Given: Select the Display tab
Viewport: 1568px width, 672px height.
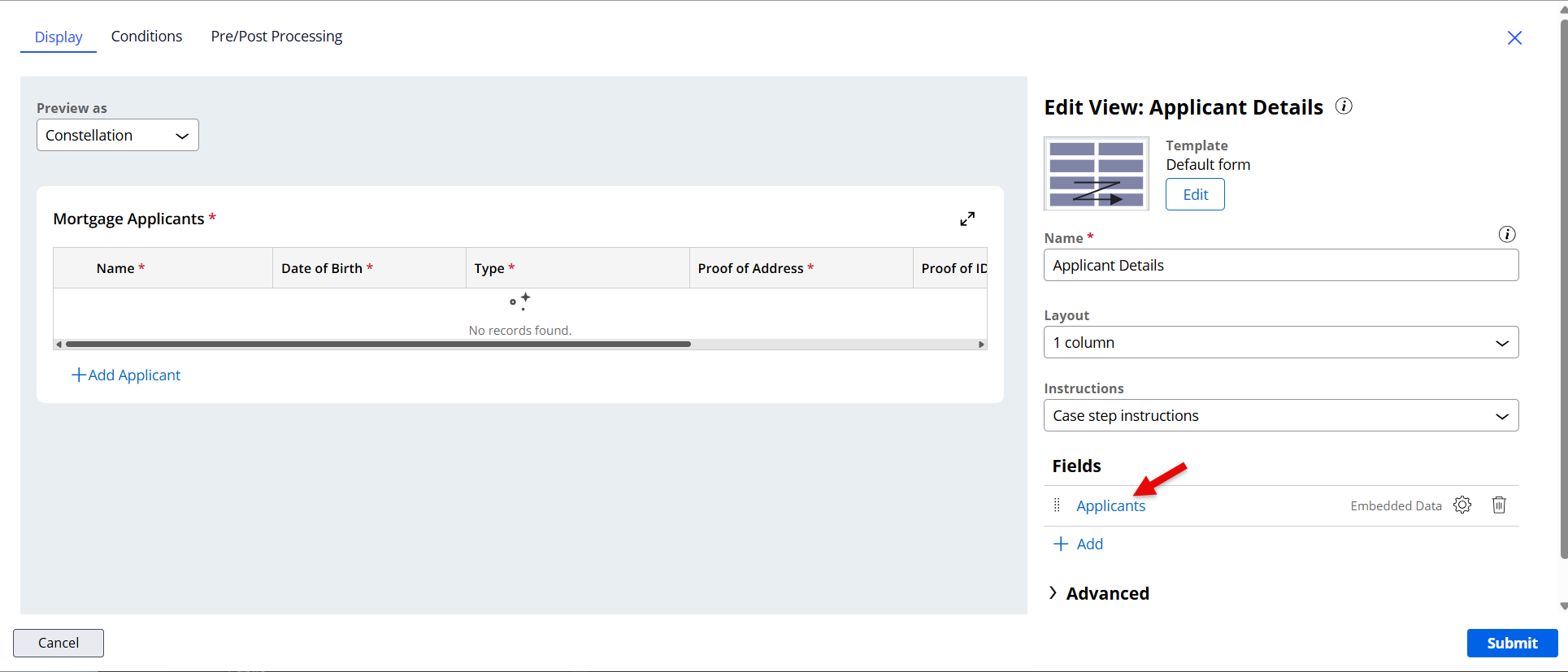Looking at the screenshot, I should 59,37.
